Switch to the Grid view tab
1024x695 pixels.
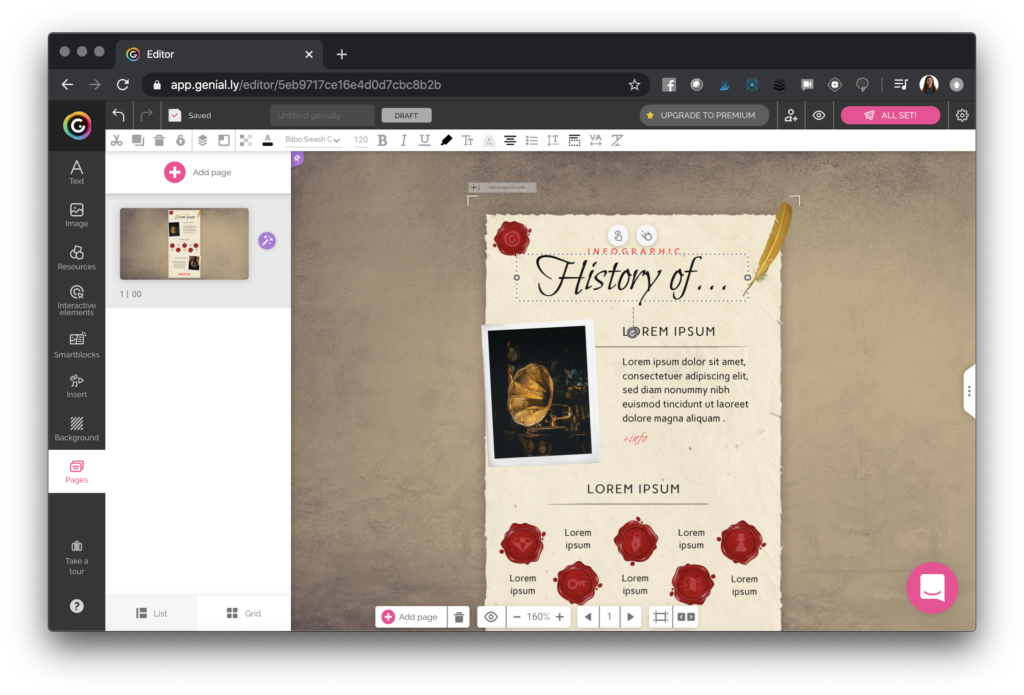(244, 612)
